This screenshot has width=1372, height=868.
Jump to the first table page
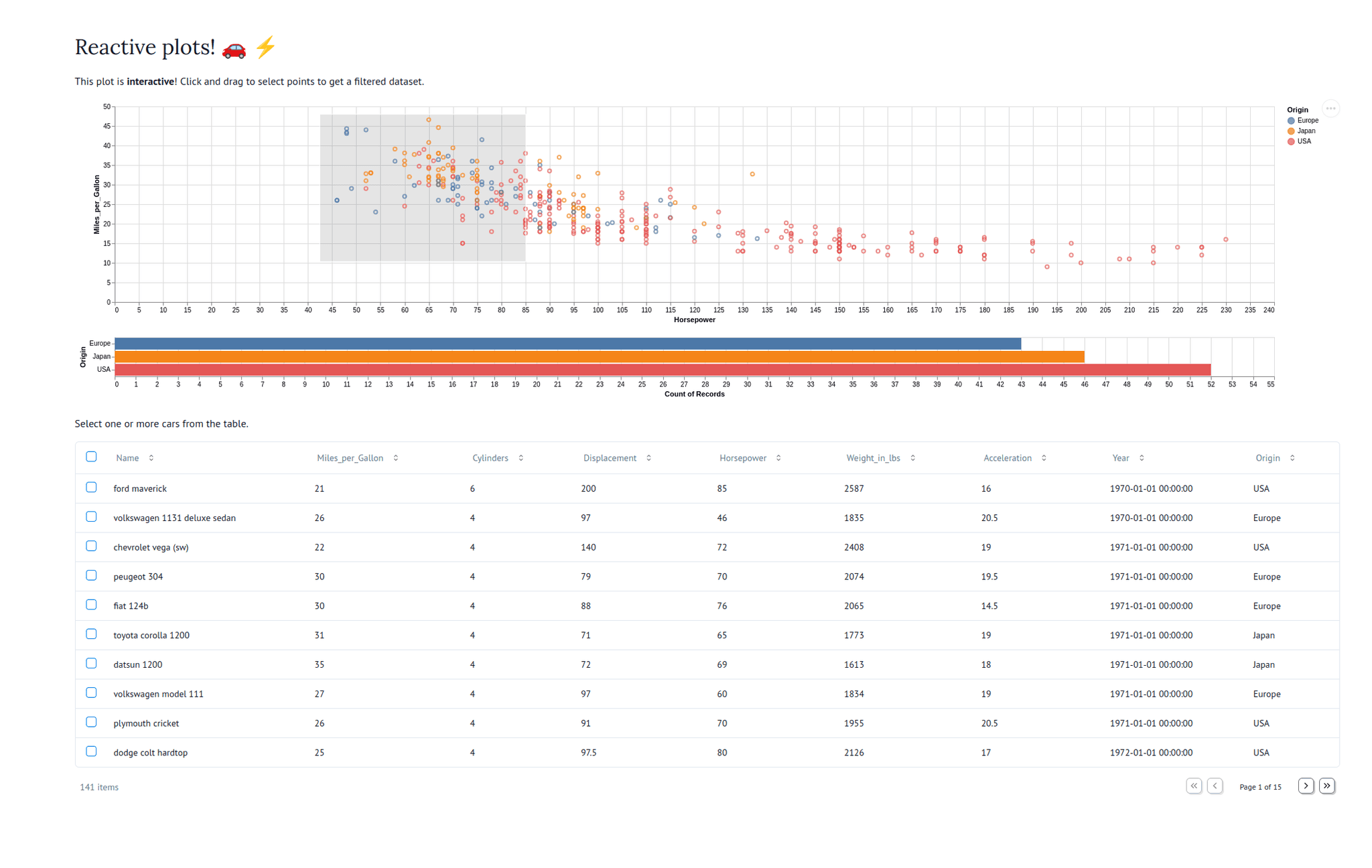(1194, 786)
